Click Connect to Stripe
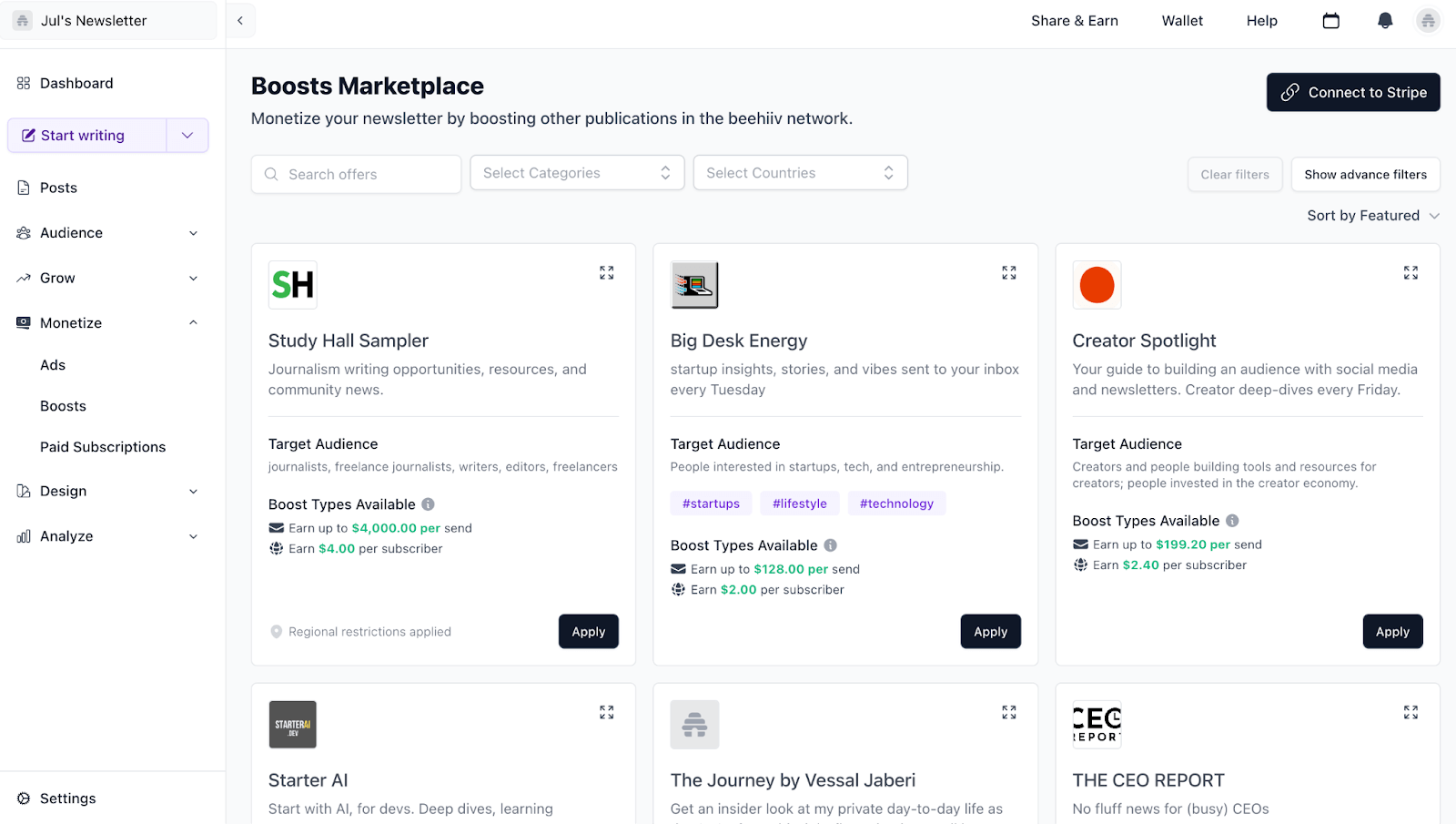1456x824 pixels. coord(1353,92)
